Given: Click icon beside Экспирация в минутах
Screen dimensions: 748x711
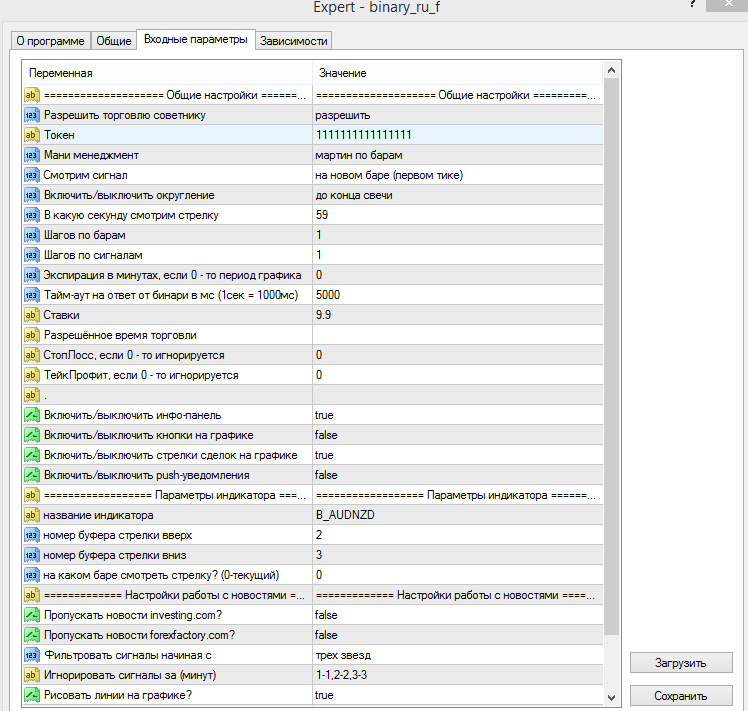Looking at the screenshot, I should [31, 275].
